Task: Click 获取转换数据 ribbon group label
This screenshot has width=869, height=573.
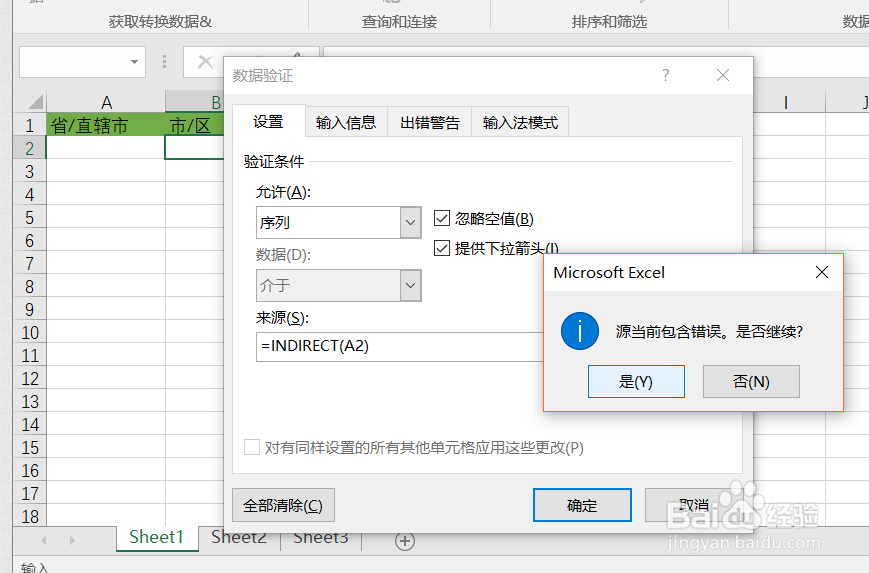Action: pyautogui.click(x=160, y=22)
